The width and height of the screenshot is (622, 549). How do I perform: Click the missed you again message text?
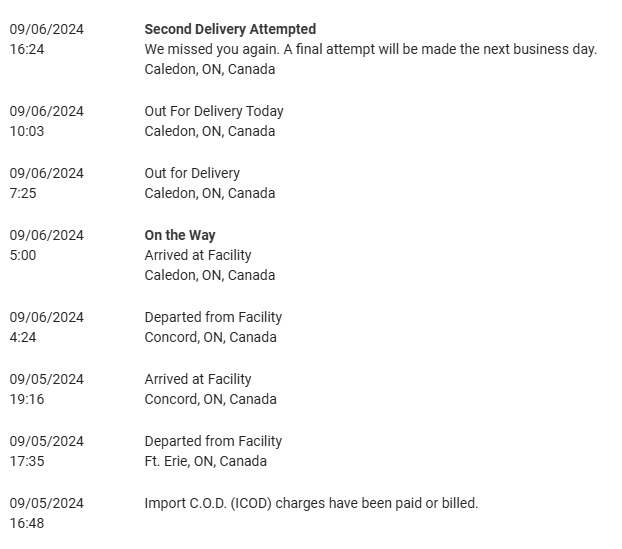click(371, 49)
